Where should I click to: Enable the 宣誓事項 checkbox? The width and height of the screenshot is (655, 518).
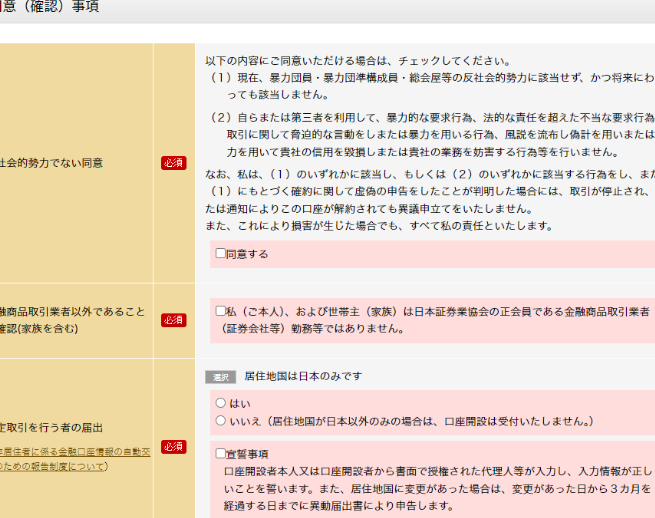point(221,453)
